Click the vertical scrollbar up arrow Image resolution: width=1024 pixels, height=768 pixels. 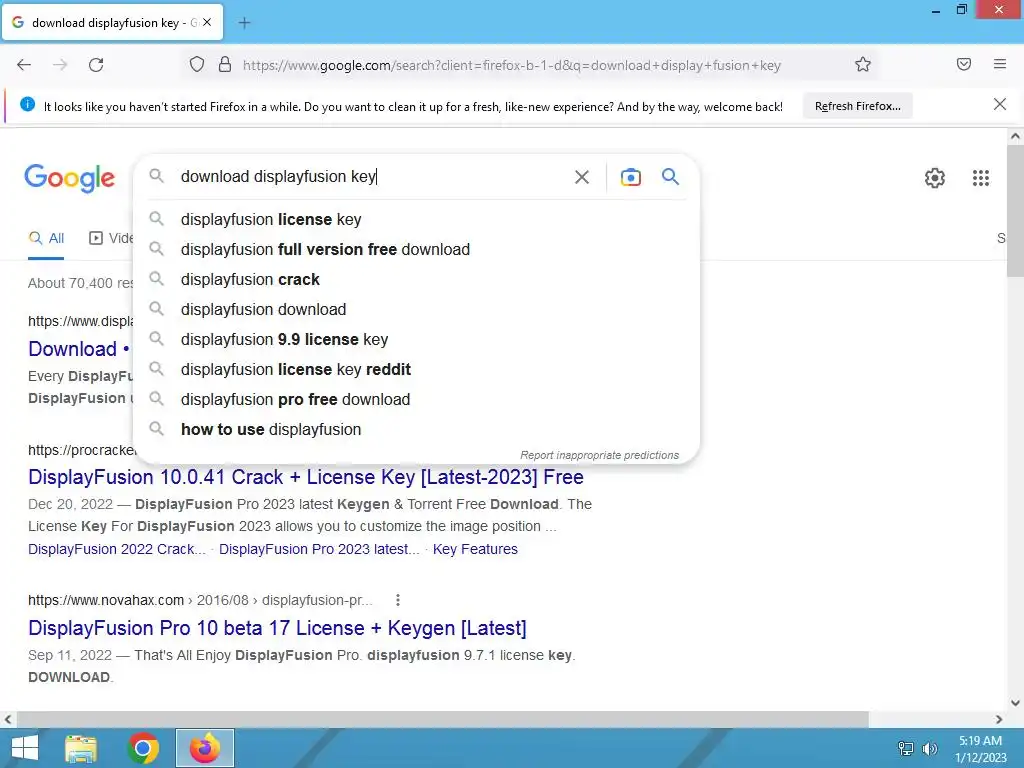[x=1015, y=136]
